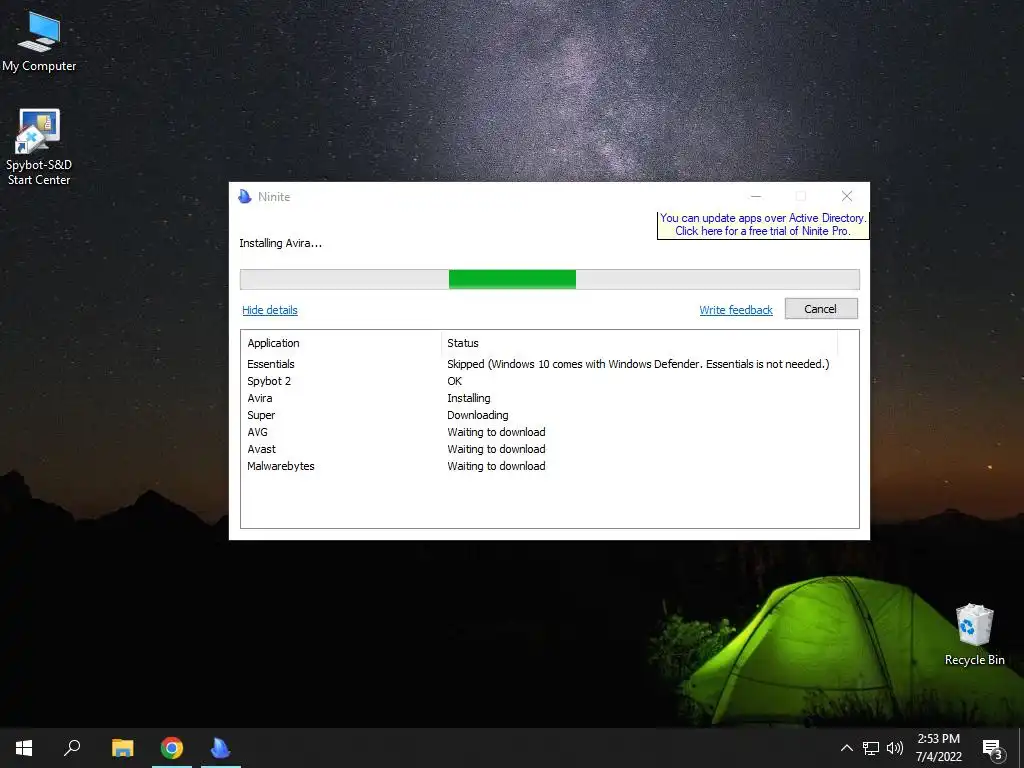Click the Ninite Pro free trial banner
1024x768 pixels.
(x=763, y=225)
